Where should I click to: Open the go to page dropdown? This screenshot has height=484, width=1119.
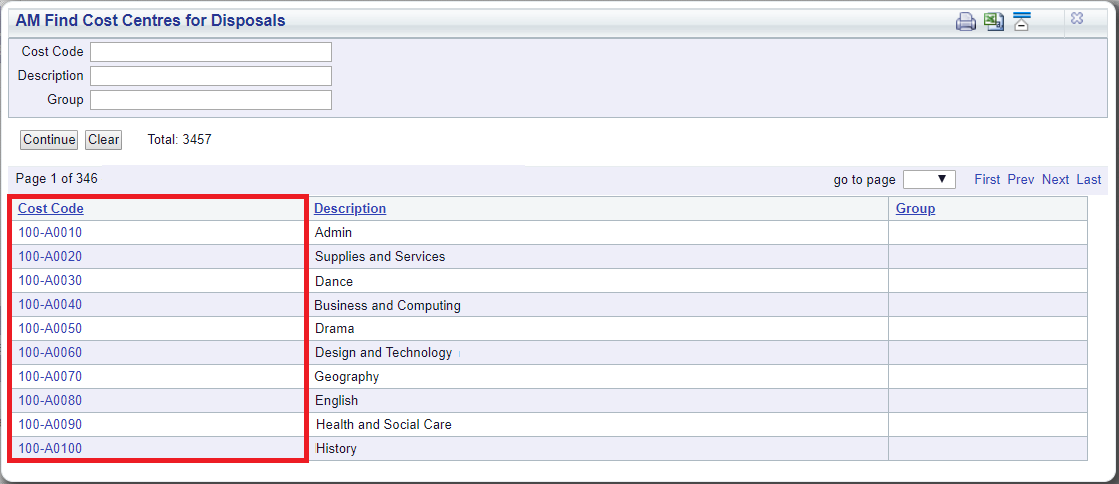pos(929,179)
